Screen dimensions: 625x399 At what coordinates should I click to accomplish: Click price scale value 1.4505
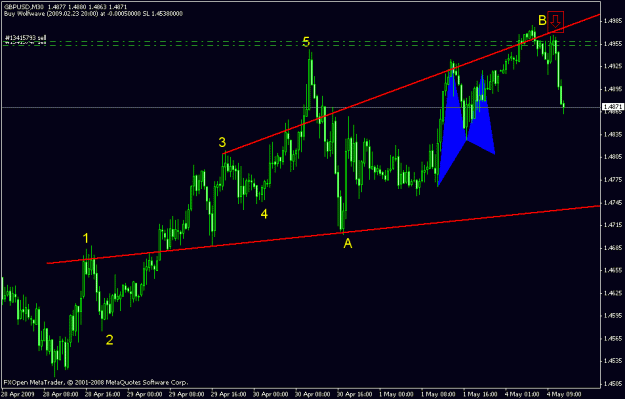click(613, 384)
